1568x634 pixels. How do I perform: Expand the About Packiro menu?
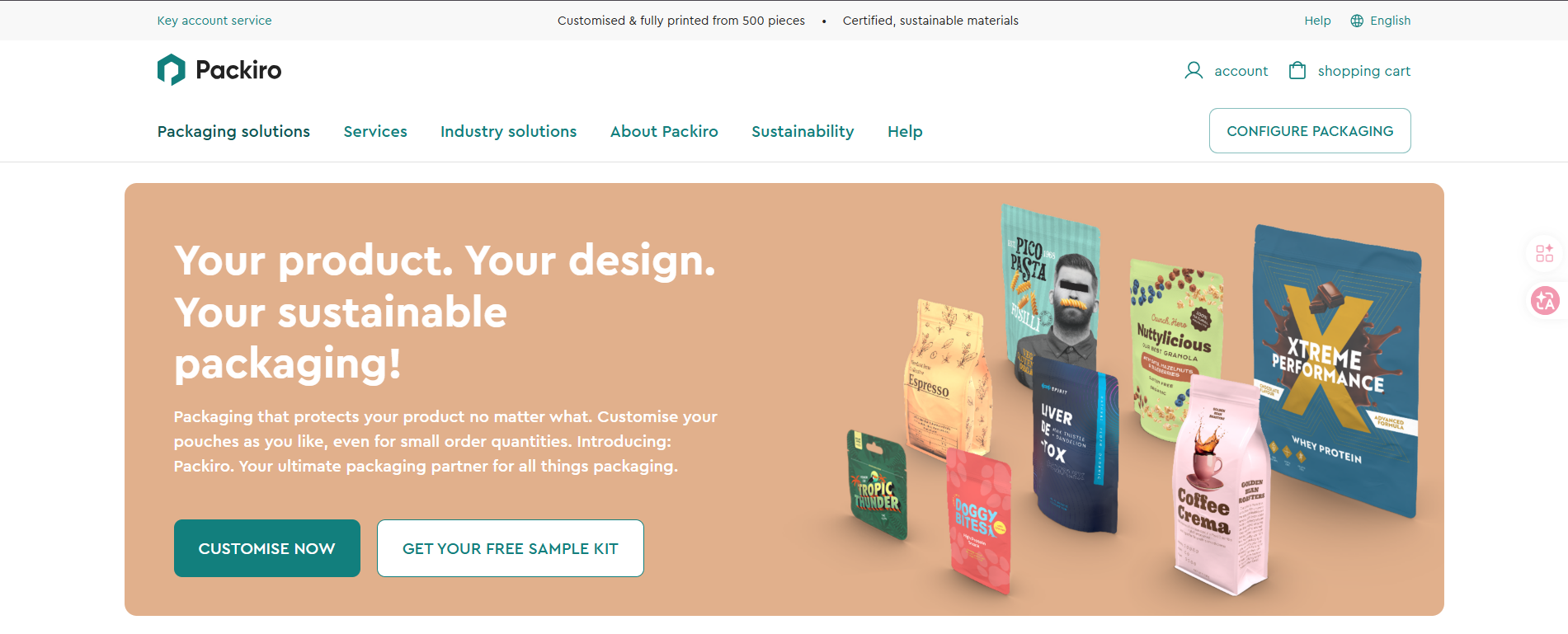(x=664, y=131)
